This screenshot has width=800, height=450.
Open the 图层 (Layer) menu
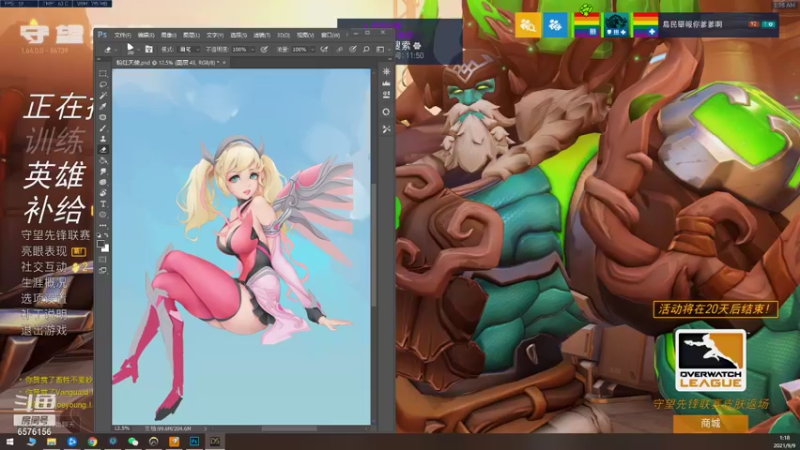tap(191, 35)
